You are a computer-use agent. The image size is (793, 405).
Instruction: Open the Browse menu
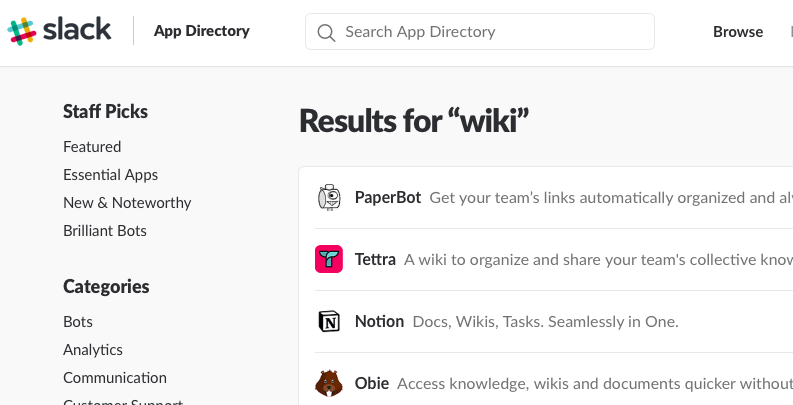(738, 31)
